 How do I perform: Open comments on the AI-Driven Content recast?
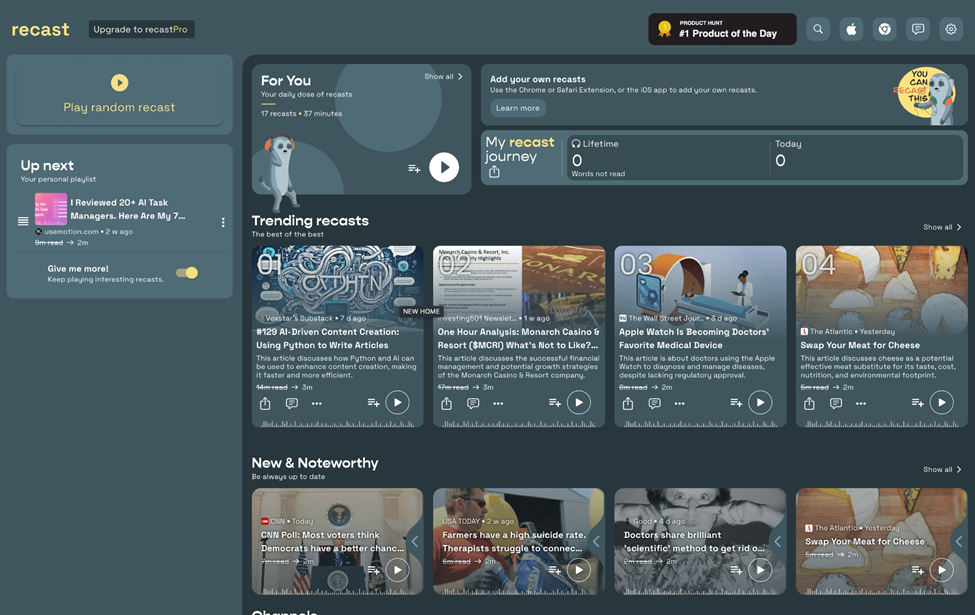click(x=291, y=403)
